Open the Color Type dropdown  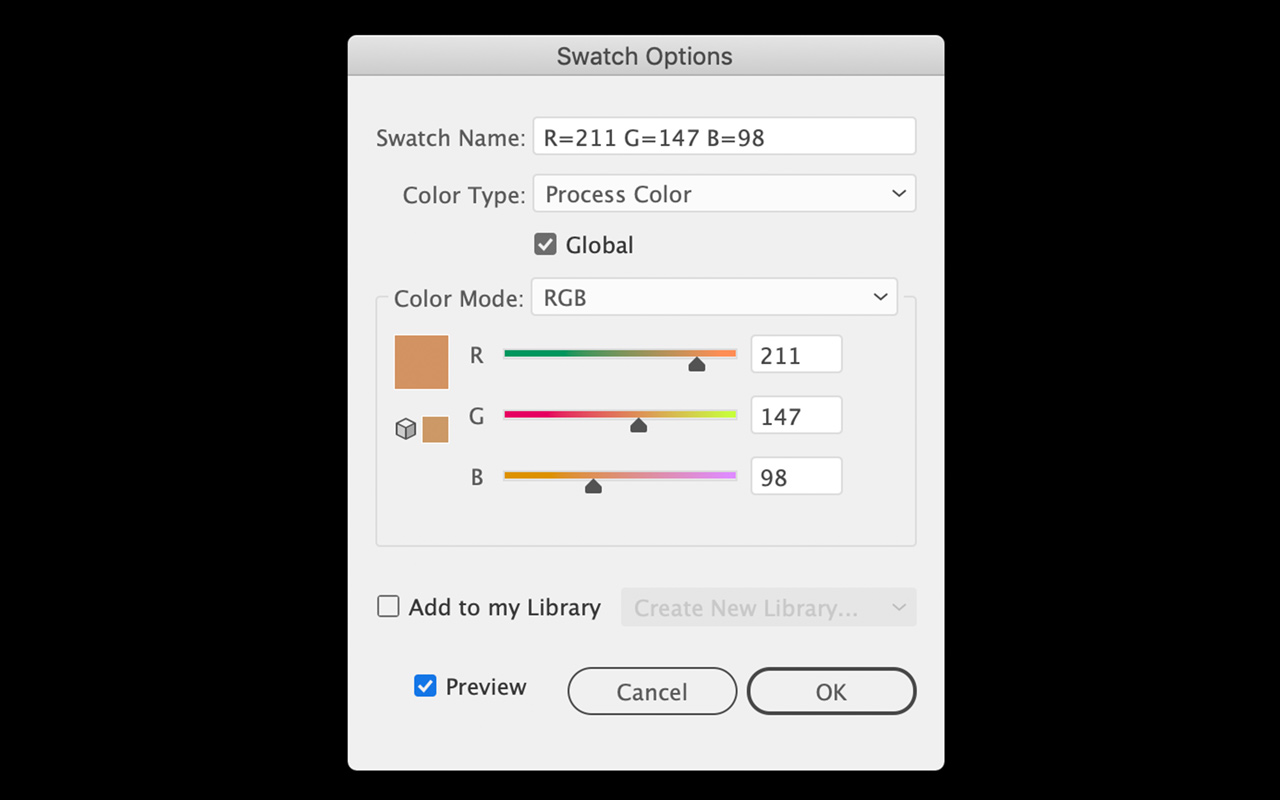pos(724,194)
